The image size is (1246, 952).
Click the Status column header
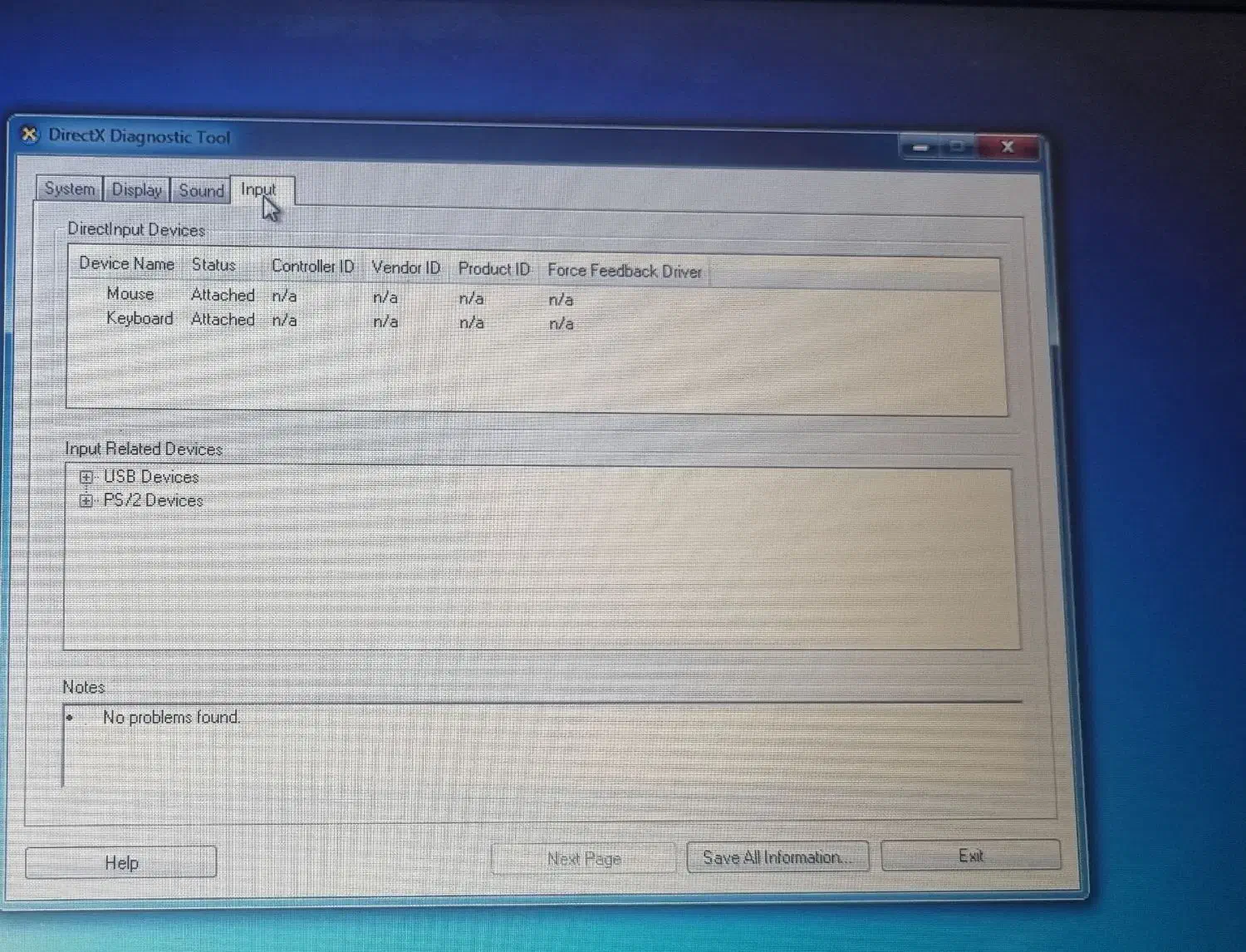[213, 265]
